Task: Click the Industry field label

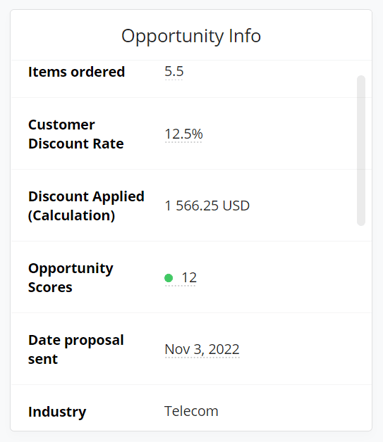Action: click(x=57, y=412)
